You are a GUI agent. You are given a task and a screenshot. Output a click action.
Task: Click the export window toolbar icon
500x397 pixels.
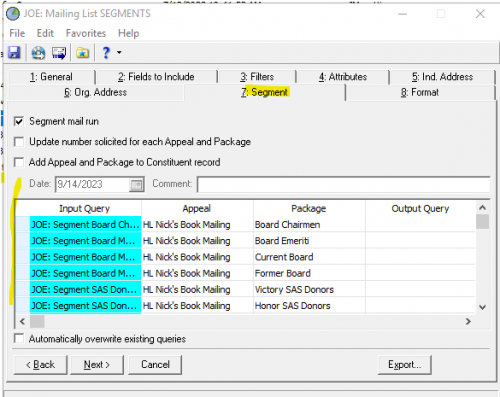[59, 53]
